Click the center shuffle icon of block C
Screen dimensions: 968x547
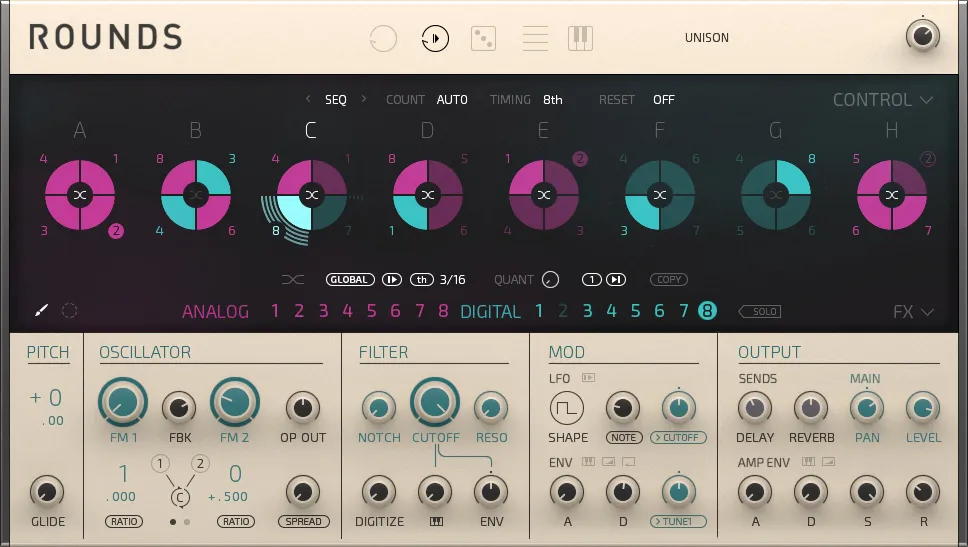[312, 195]
